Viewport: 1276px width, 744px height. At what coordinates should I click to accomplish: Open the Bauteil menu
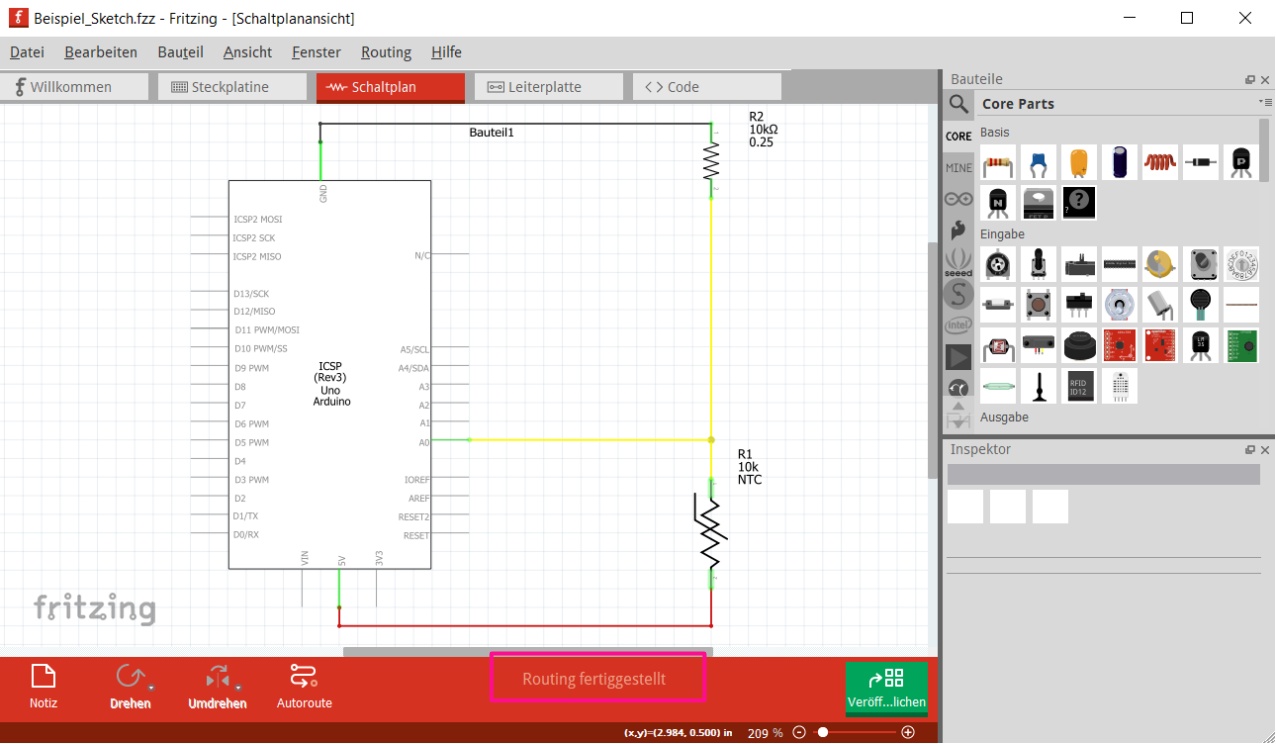pos(180,52)
